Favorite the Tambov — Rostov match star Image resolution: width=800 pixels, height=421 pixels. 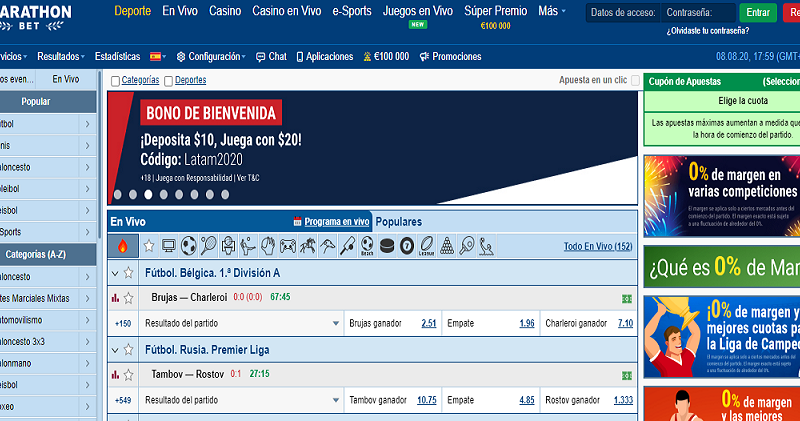pos(129,375)
